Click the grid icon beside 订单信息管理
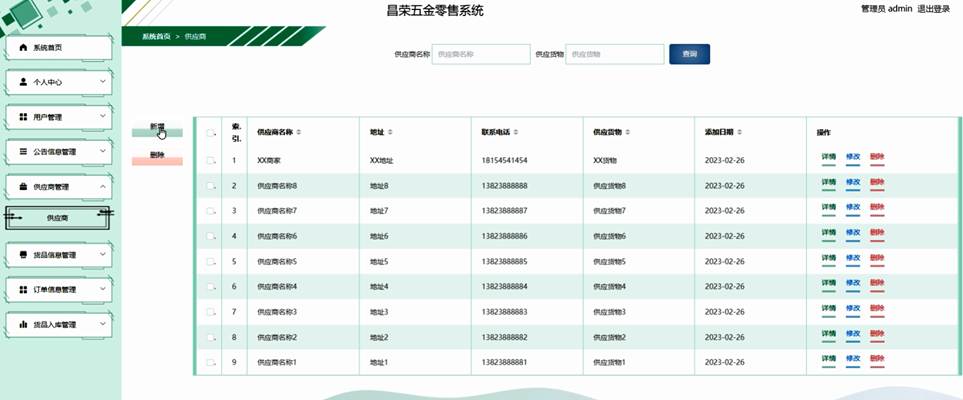This screenshot has width=963, height=400. [23, 289]
